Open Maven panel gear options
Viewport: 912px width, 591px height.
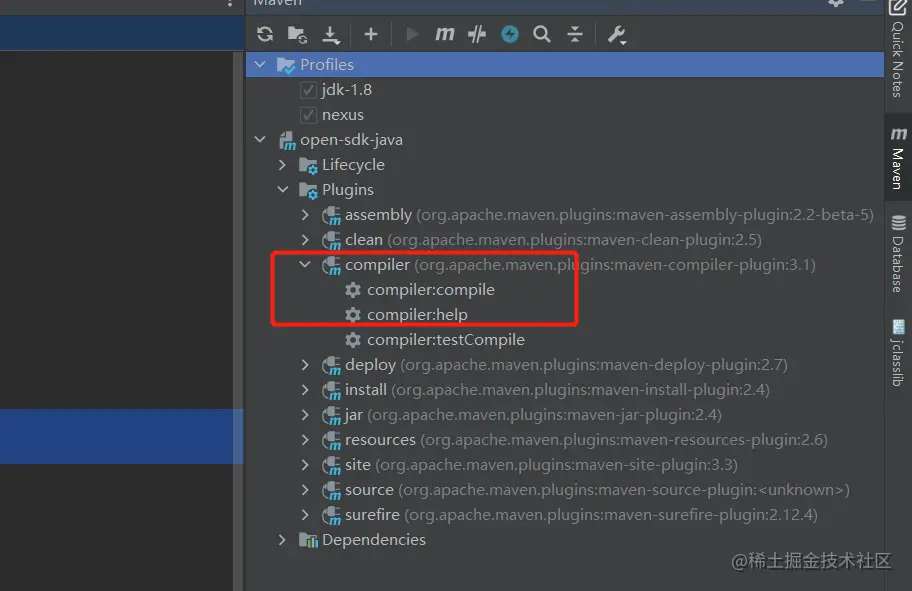point(836,3)
